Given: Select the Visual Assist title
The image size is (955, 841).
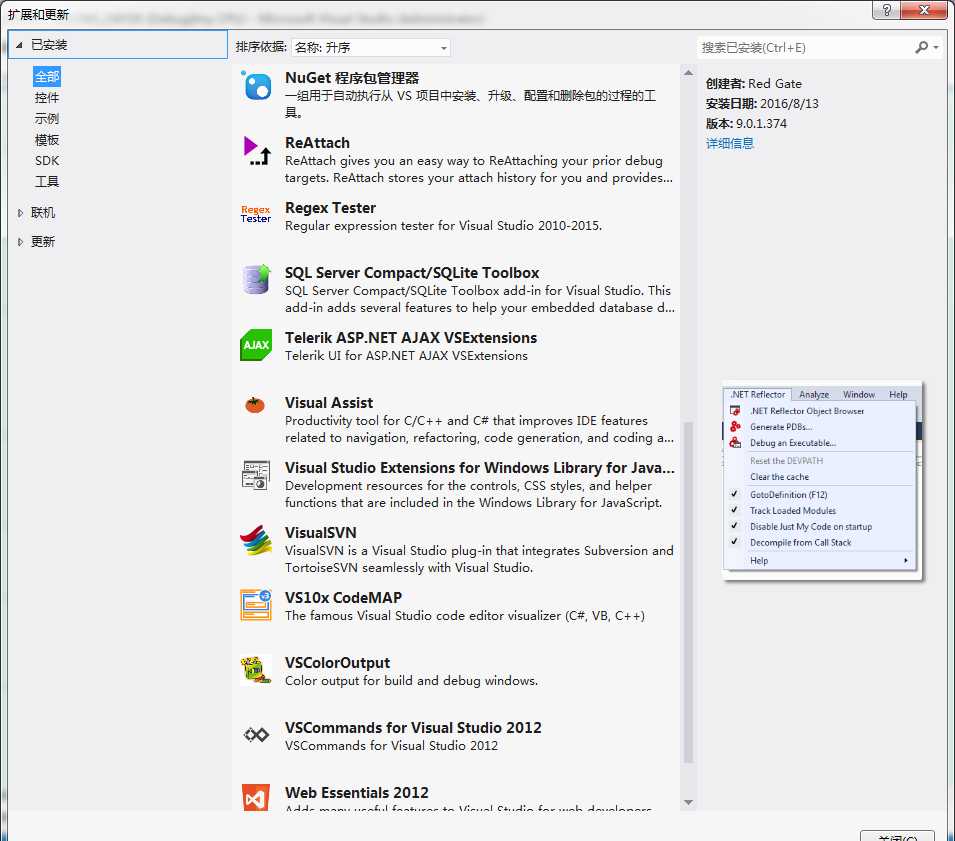Looking at the screenshot, I should [329, 403].
